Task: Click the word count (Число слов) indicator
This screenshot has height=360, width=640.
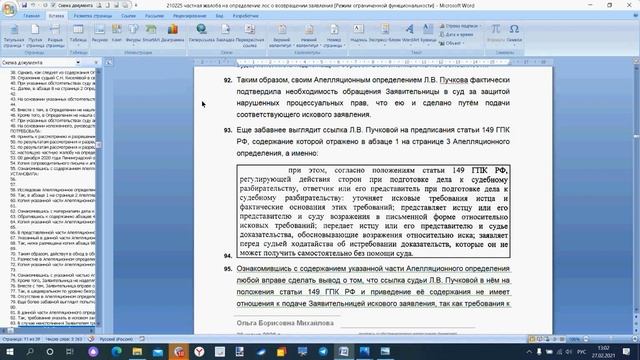Action: pos(64,339)
